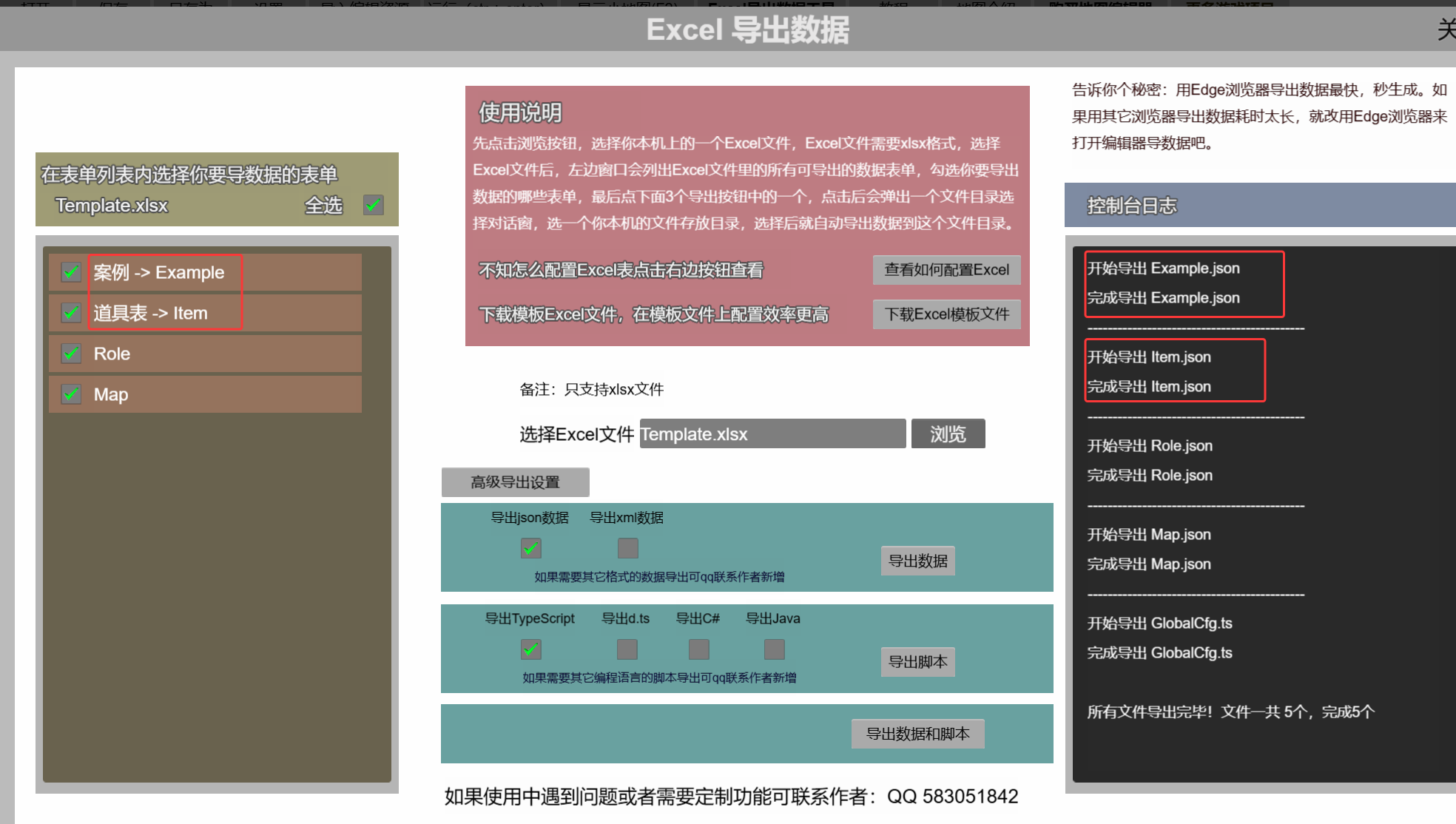Uncheck the 案例 -> Example sheet checkbox
This screenshot has height=824, width=1456.
point(71,272)
